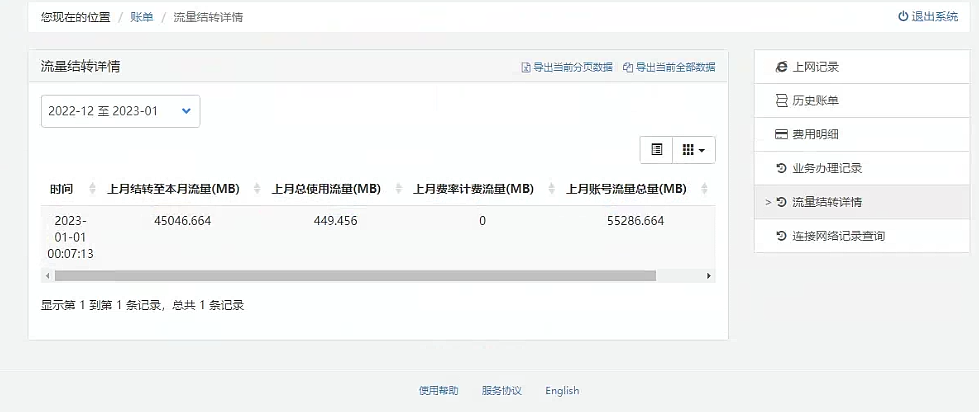Click the sort arrows for 上月费率计费流量(MB)
Viewport: 979px width, 412px height.
(x=551, y=189)
